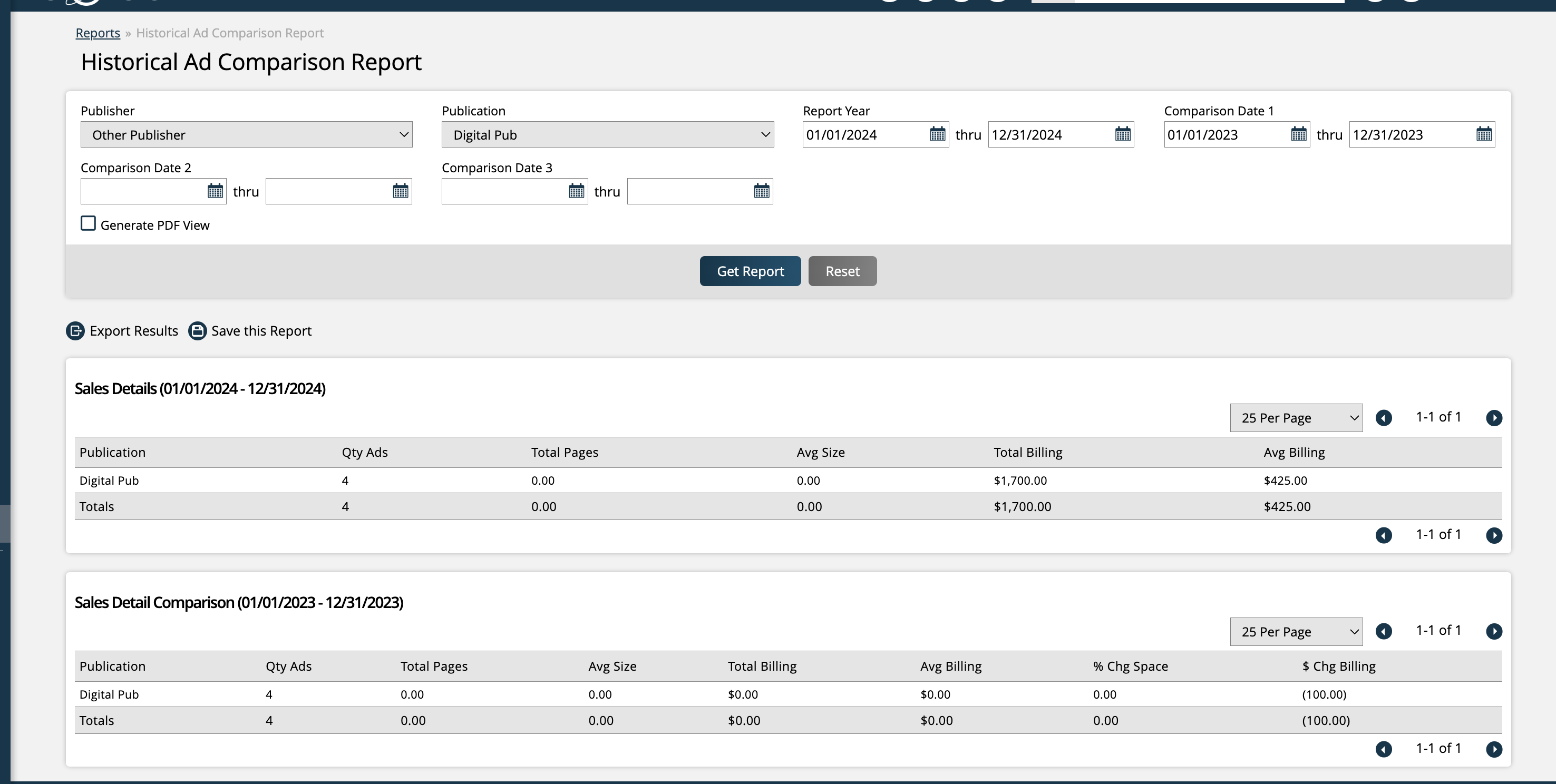
Task: Open calendar for Comparison Date 3 end
Action: (761, 191)
